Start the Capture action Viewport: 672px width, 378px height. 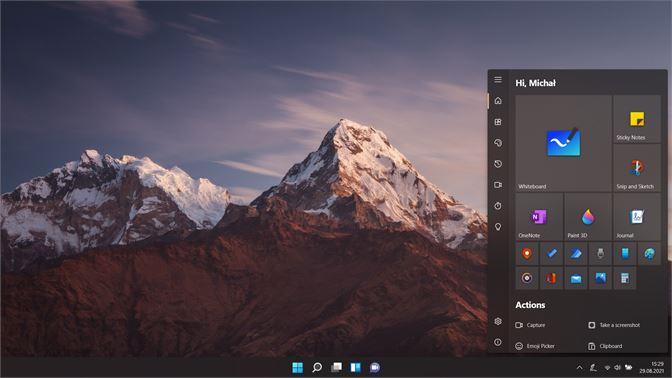point(530,325)
